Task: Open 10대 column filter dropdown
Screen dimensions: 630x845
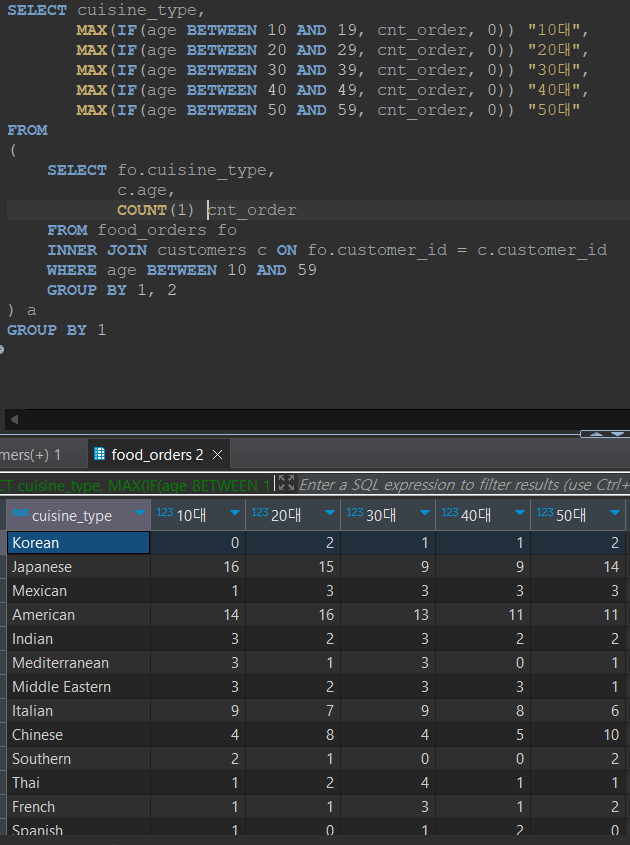Action: (x=235, y=512)
